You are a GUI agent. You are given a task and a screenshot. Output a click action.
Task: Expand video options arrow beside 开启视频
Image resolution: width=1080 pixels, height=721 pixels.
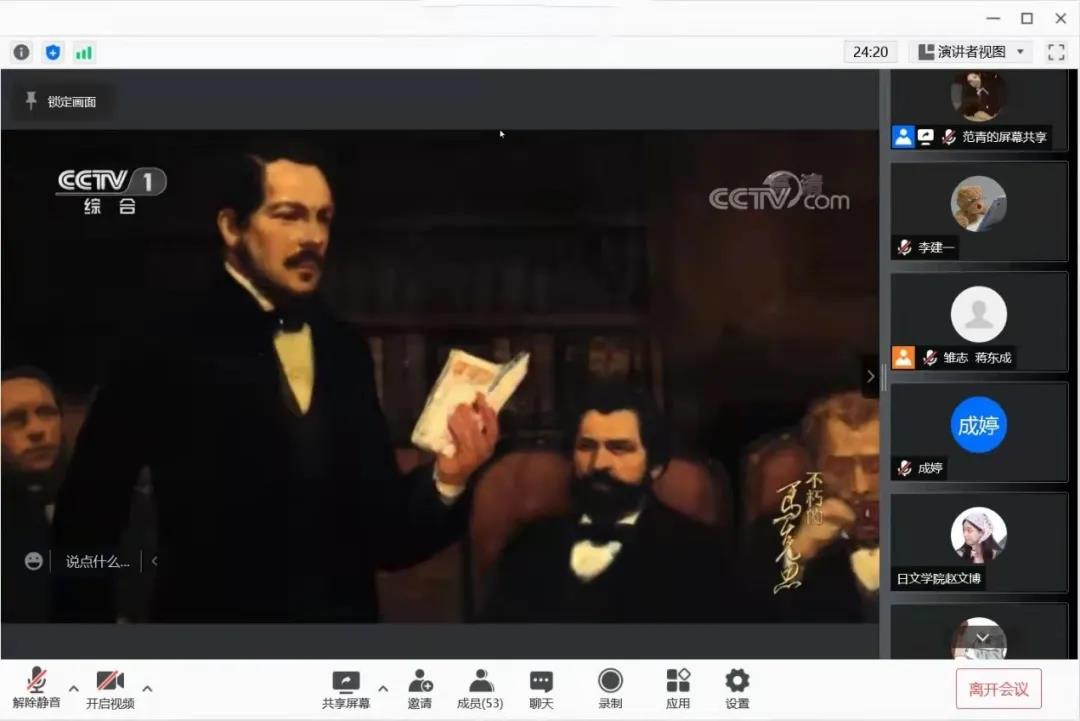pyautogui.click(x=148, y=688)
